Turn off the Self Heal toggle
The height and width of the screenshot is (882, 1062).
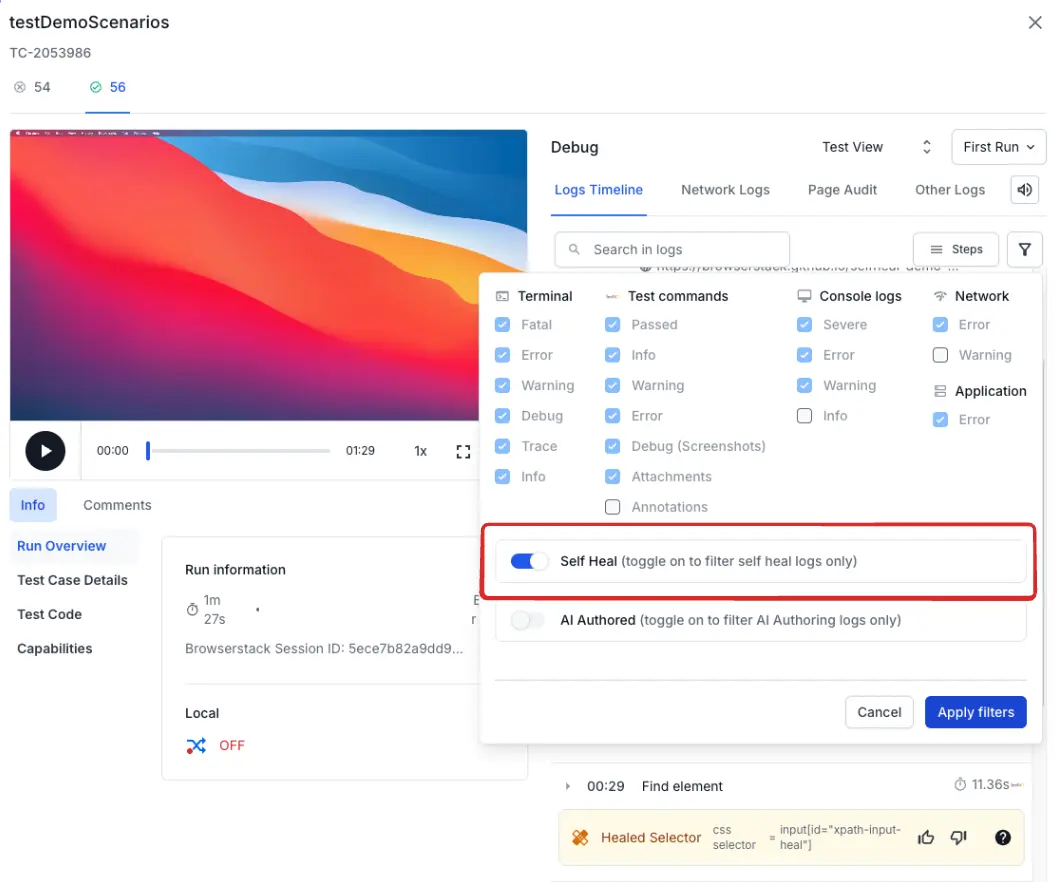[x=529, y=561]
